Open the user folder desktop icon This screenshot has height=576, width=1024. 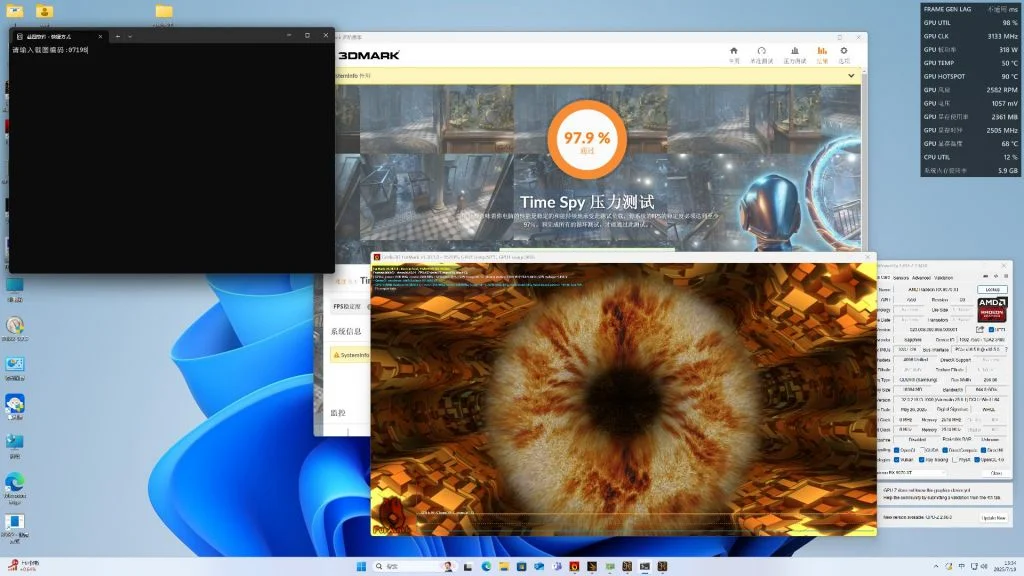pos(44,11)
